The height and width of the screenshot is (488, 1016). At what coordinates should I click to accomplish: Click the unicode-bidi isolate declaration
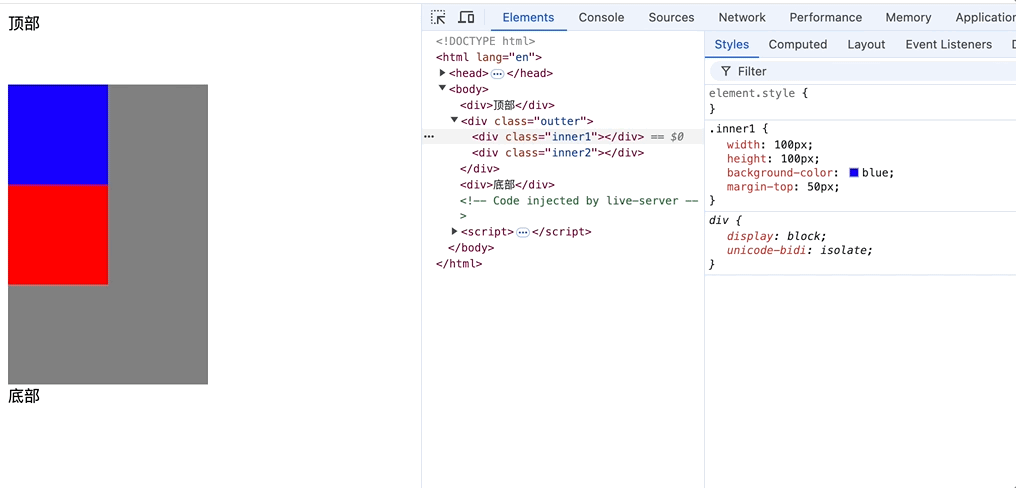800,250
